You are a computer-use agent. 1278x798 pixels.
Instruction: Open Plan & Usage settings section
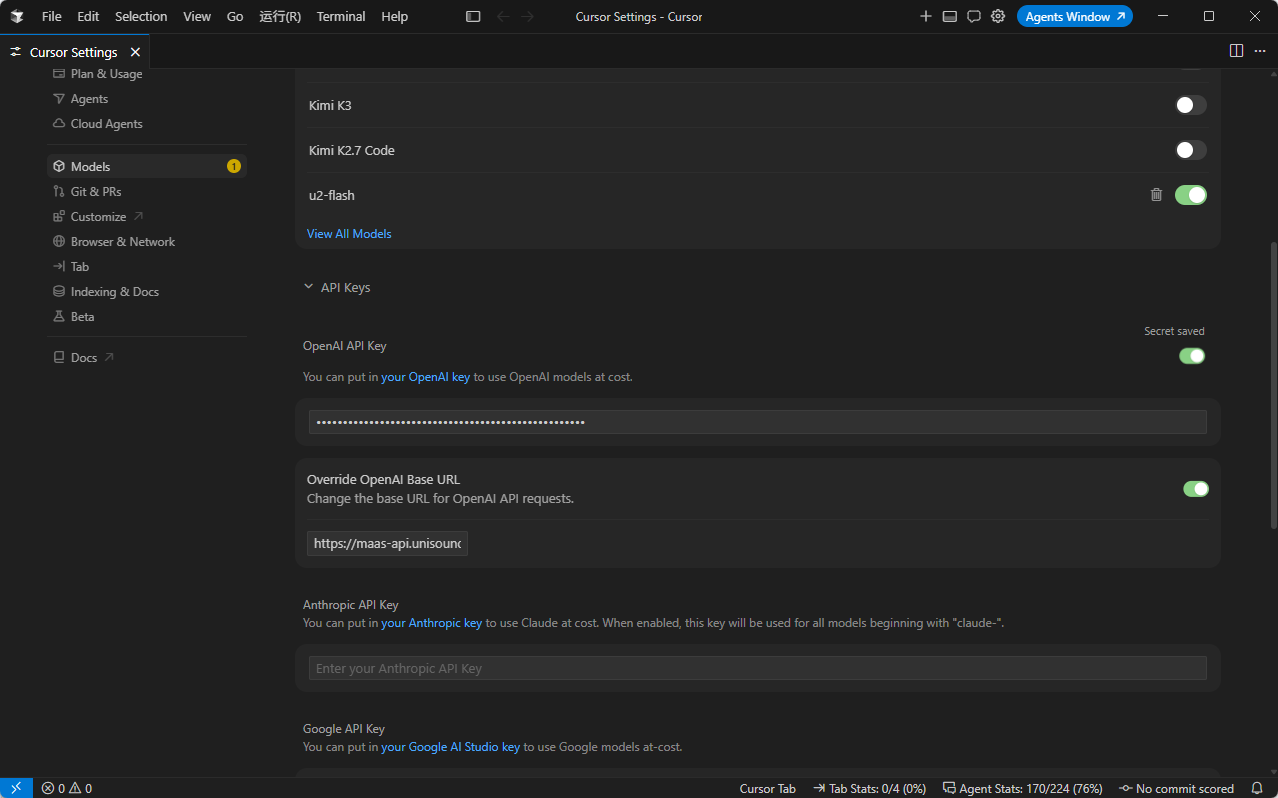click(x=147, y=74)
